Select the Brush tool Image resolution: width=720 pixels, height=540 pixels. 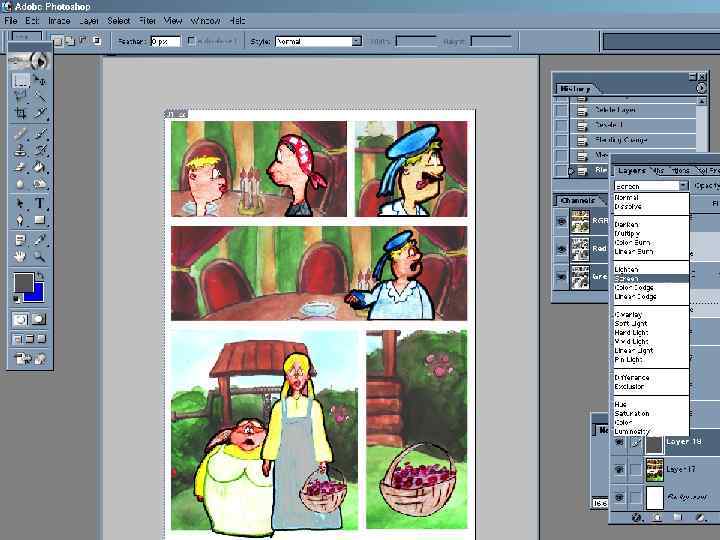40,134
